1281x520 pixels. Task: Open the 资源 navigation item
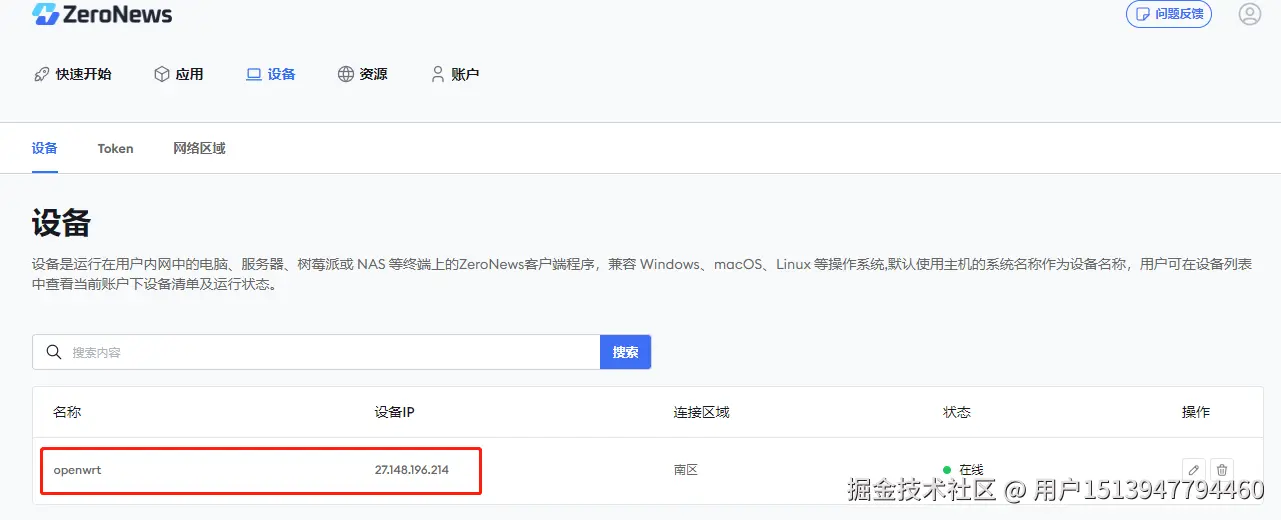click(x=362, y=74)
